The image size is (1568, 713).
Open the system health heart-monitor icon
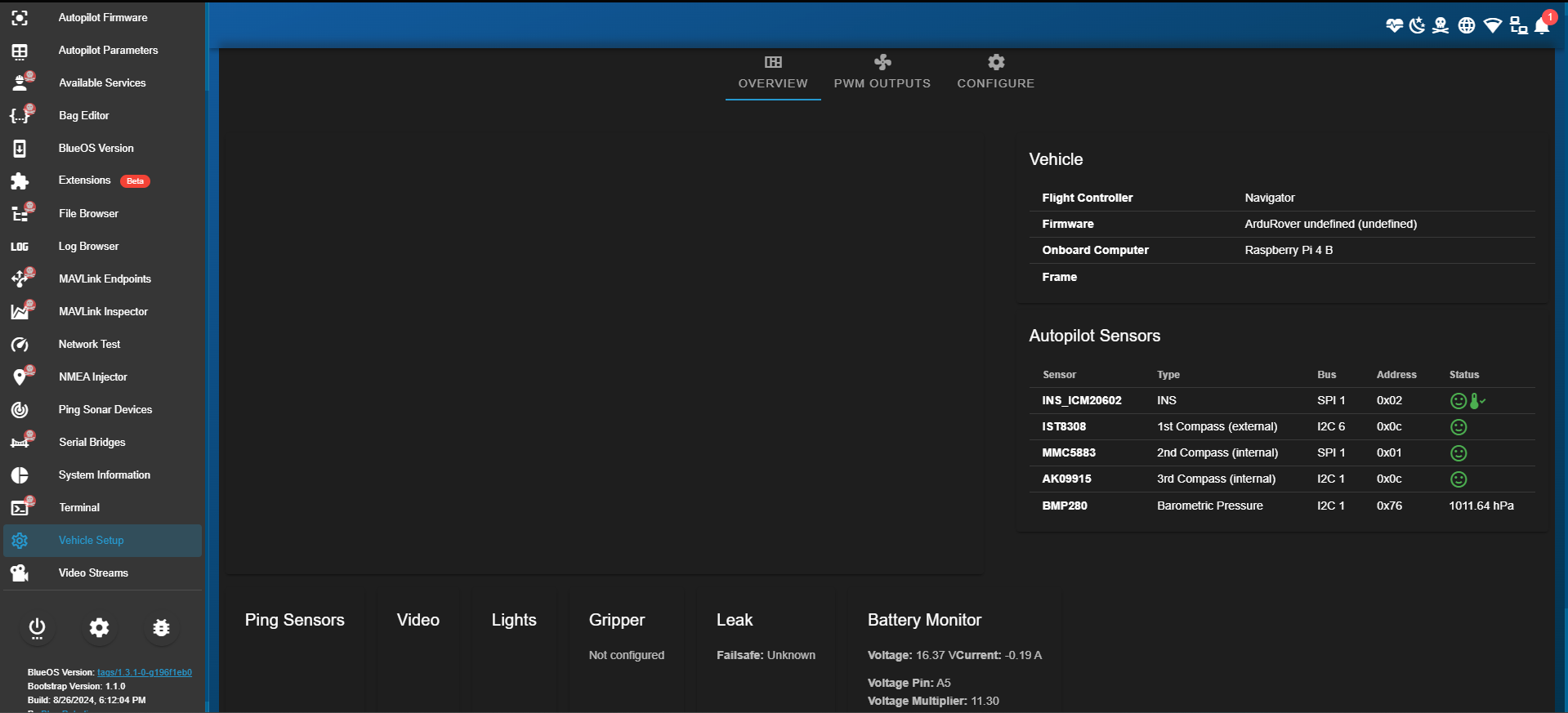point(1394,25)
